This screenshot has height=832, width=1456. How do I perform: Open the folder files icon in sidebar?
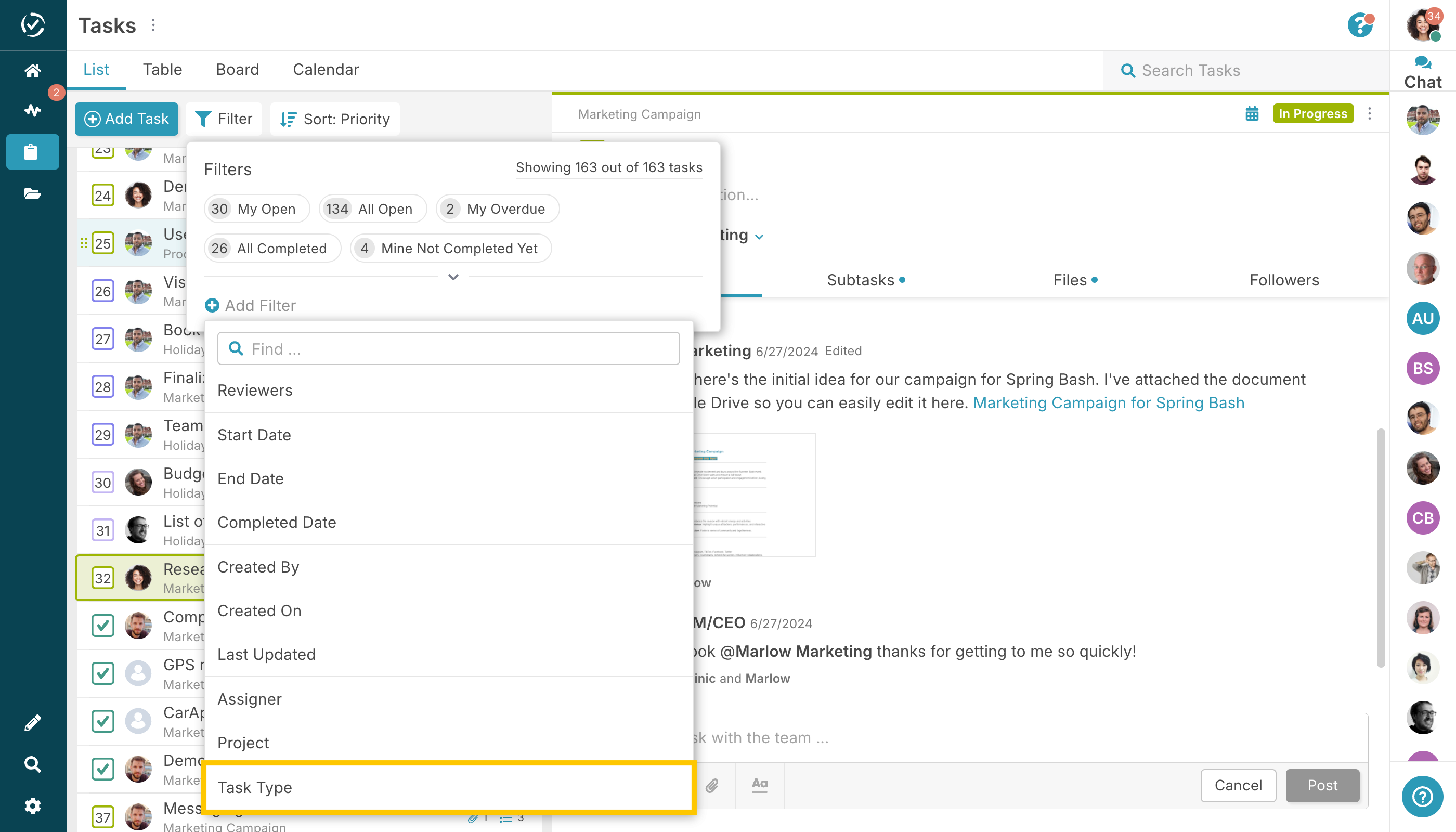(x=33, y=194)
